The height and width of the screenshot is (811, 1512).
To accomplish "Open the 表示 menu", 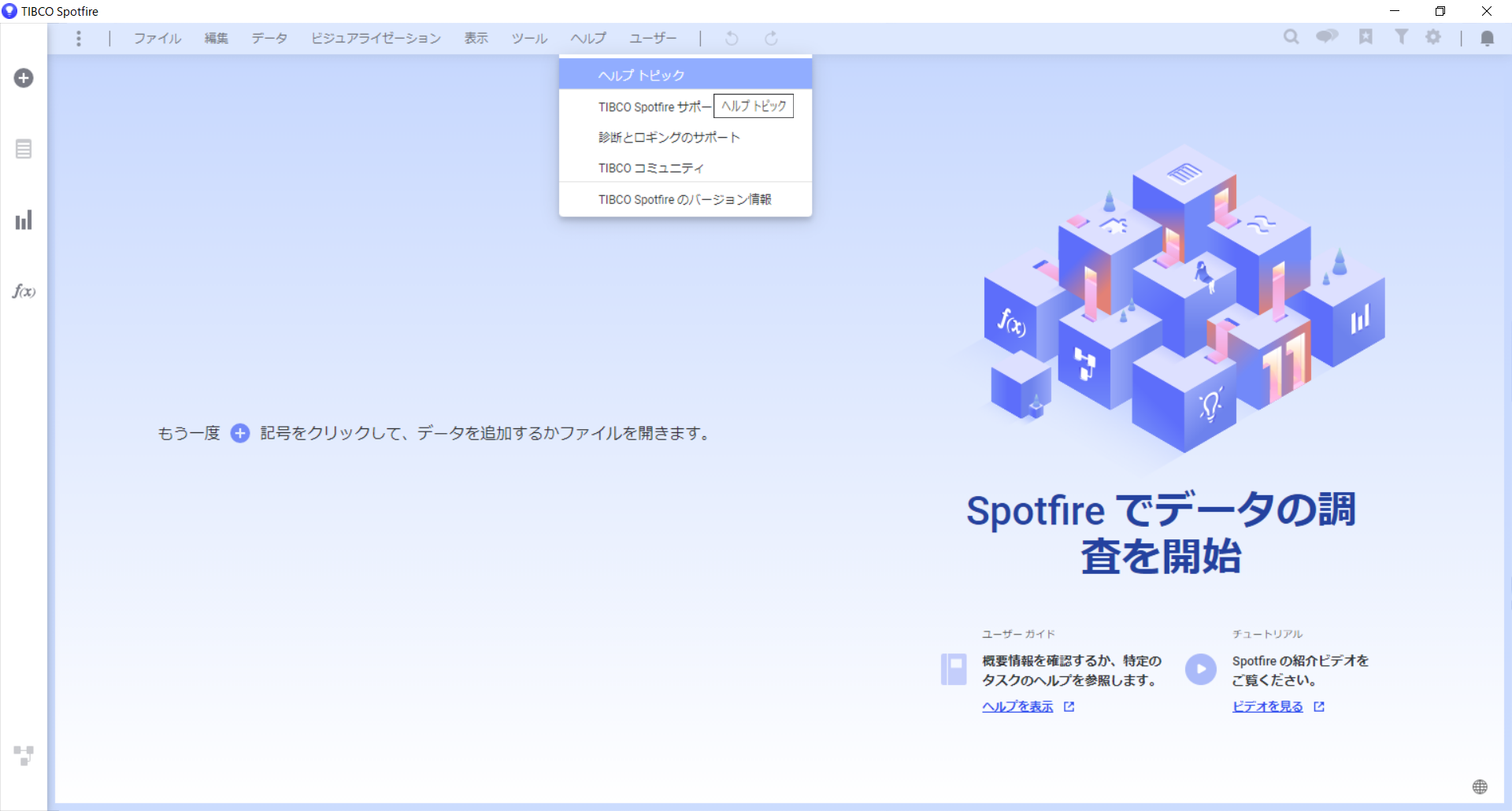I will coord(476,38).
